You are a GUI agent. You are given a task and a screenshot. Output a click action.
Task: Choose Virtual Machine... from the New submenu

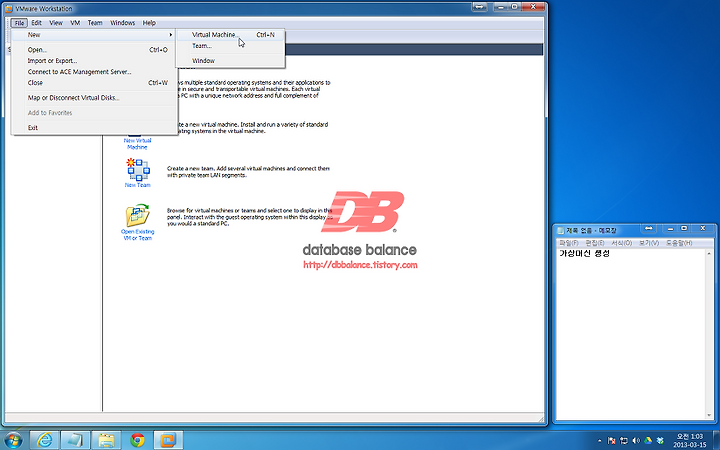pos(231,35)
